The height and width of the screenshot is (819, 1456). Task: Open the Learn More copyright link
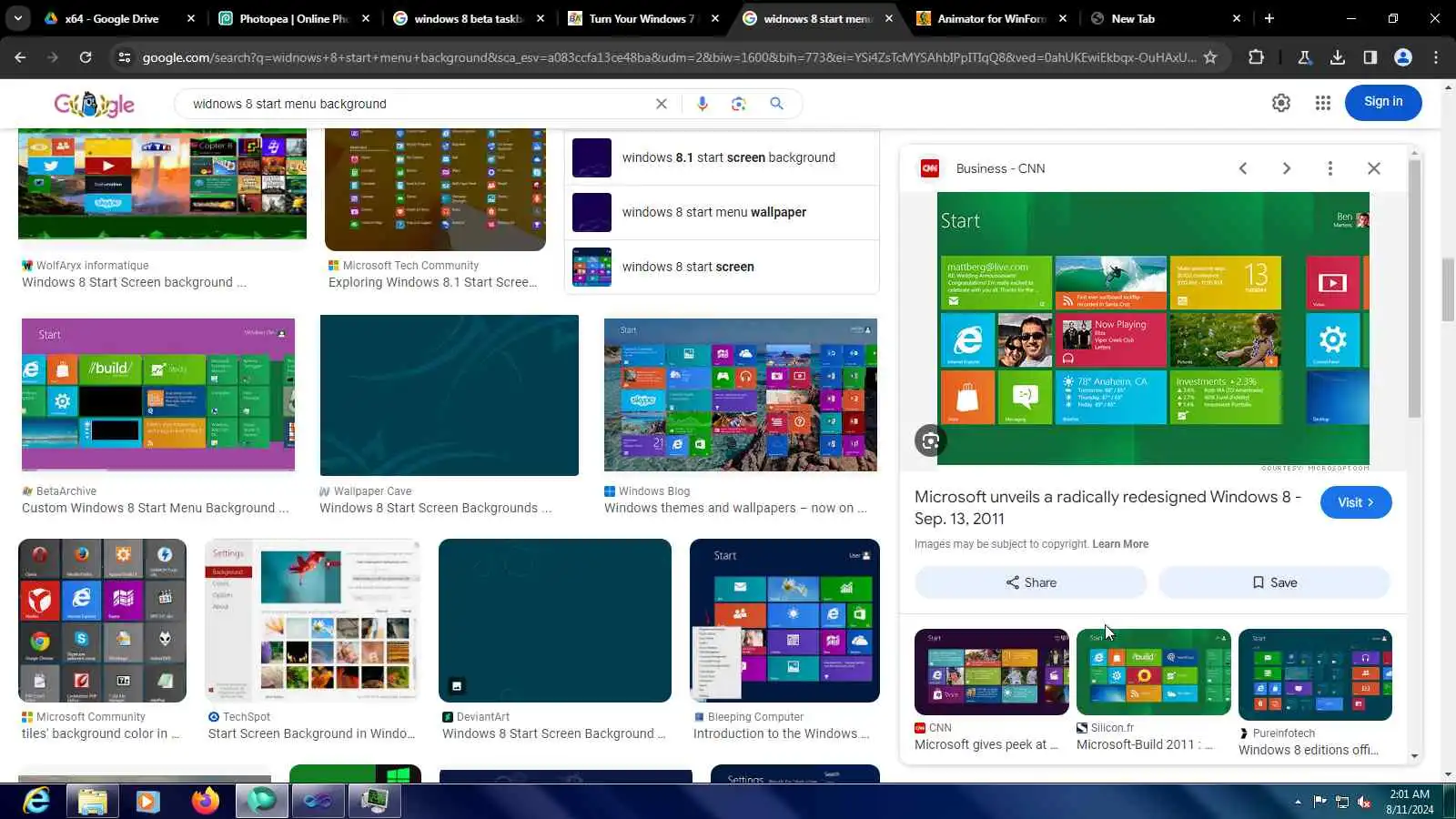1120,544
